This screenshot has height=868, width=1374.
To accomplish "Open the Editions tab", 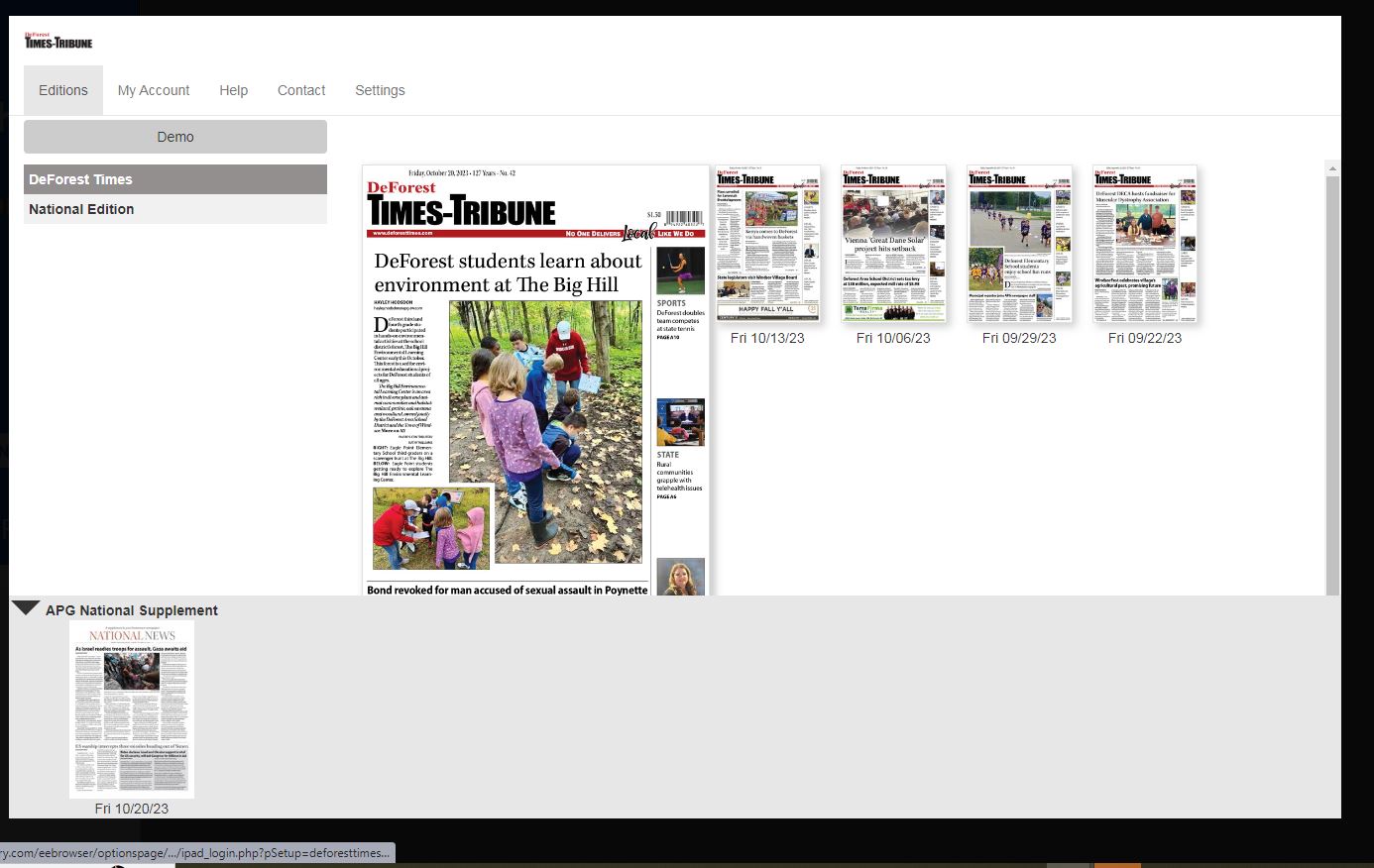I will (63, 90).
